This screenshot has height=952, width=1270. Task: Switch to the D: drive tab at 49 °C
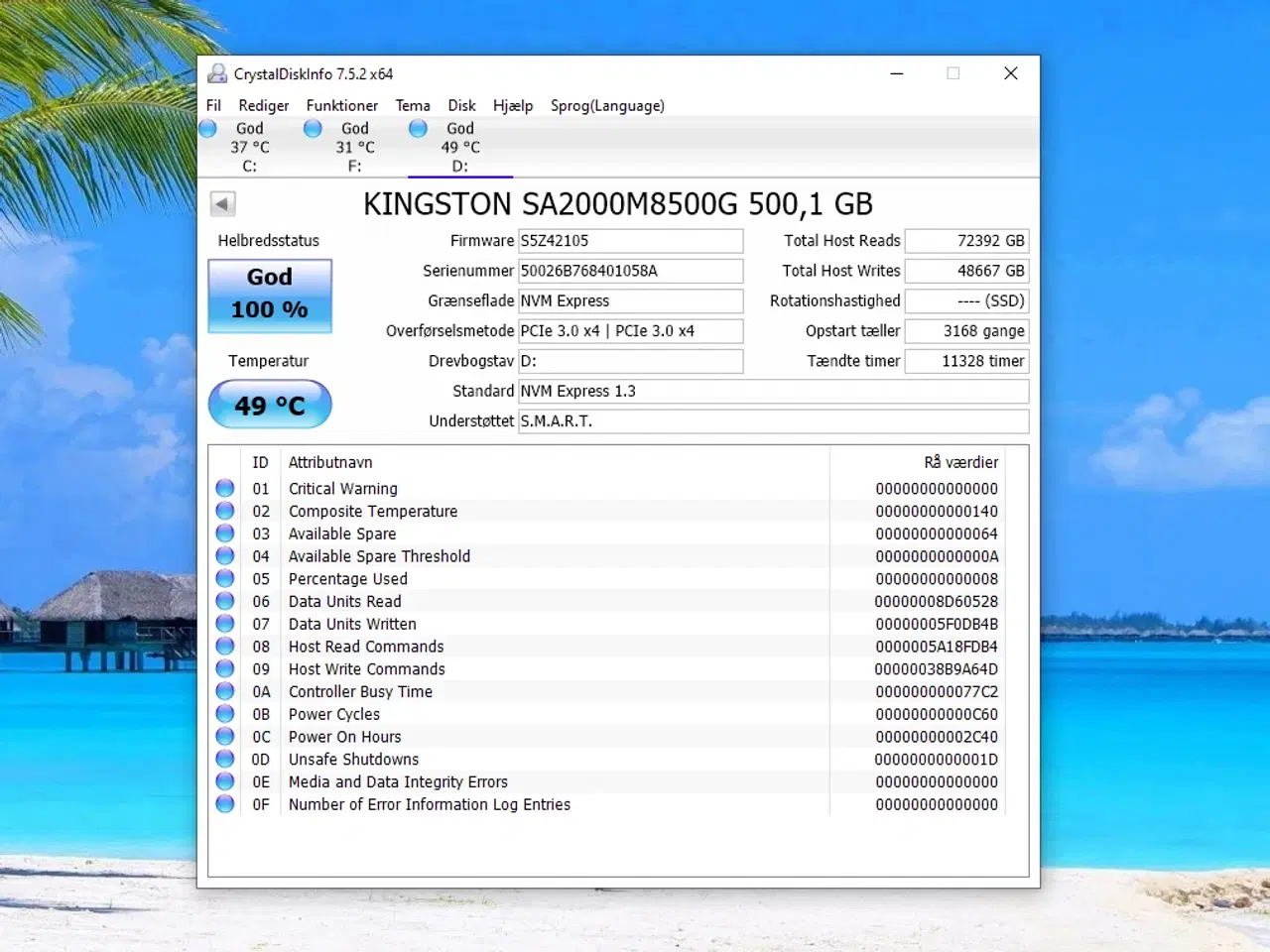click(460, 147)
